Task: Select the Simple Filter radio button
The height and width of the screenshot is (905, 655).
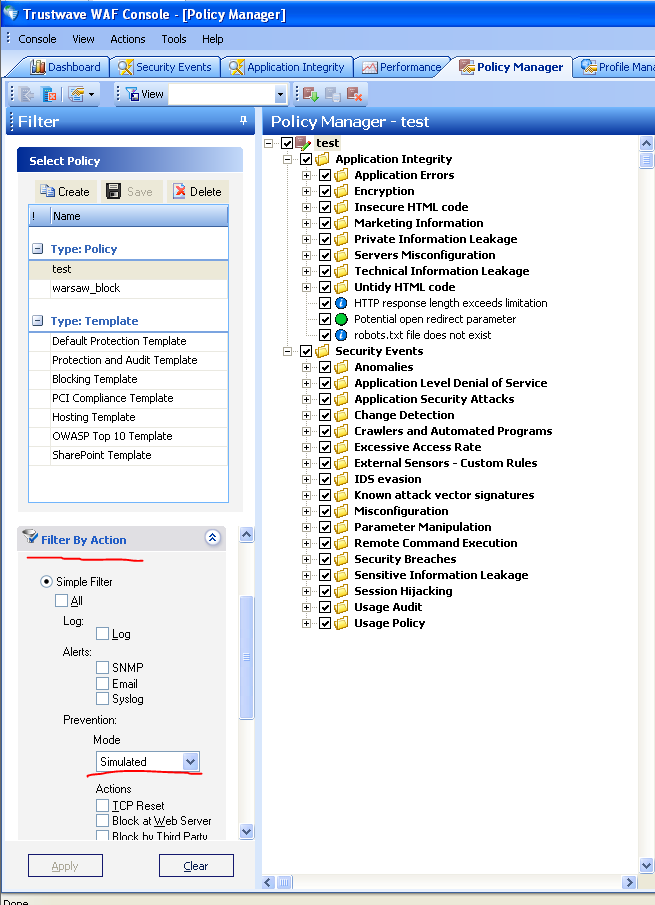Action: [x=46, y=581]
